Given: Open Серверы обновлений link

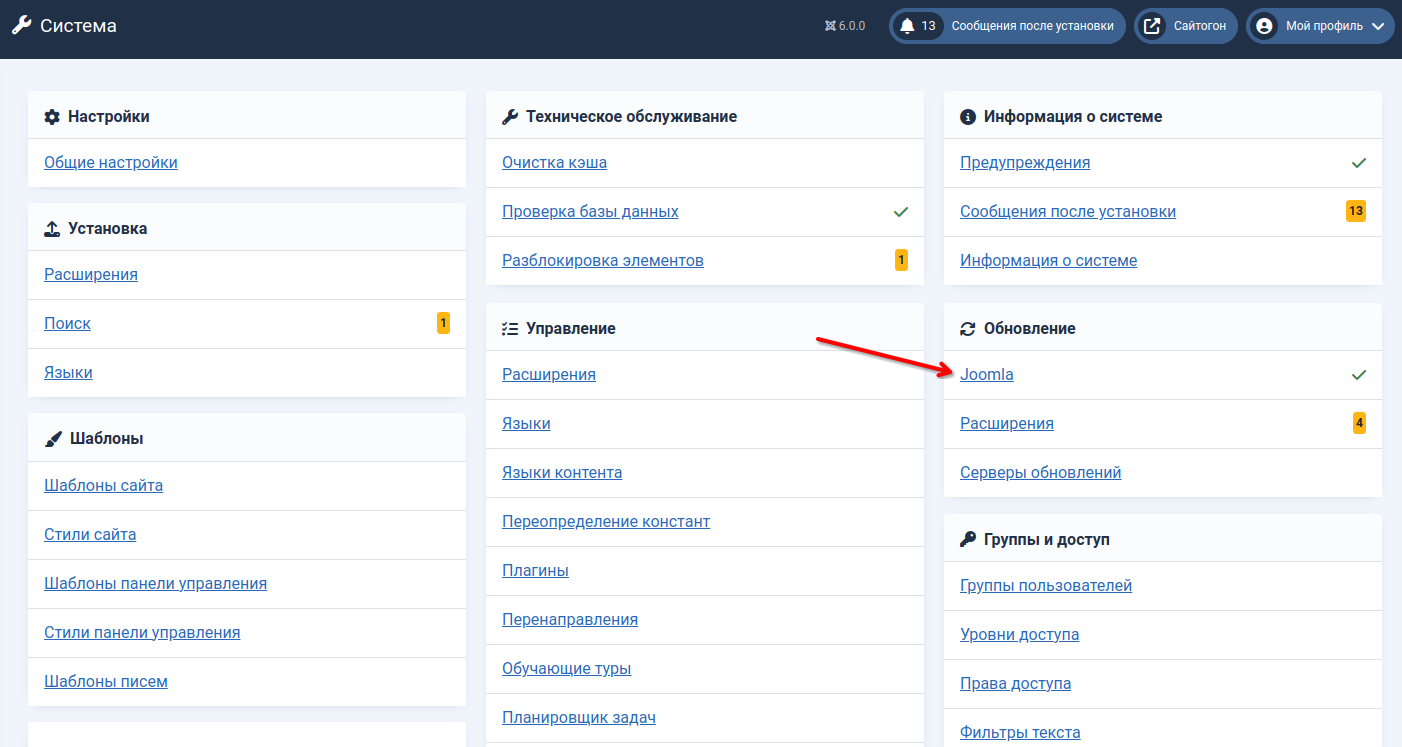Looking at the screenshot, I should 1040,473.
